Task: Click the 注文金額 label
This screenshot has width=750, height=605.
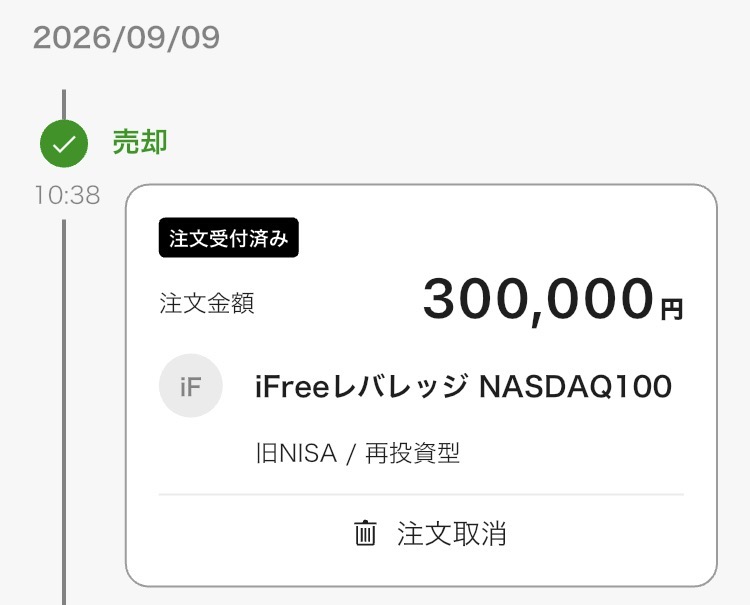Action: point(207,303)
